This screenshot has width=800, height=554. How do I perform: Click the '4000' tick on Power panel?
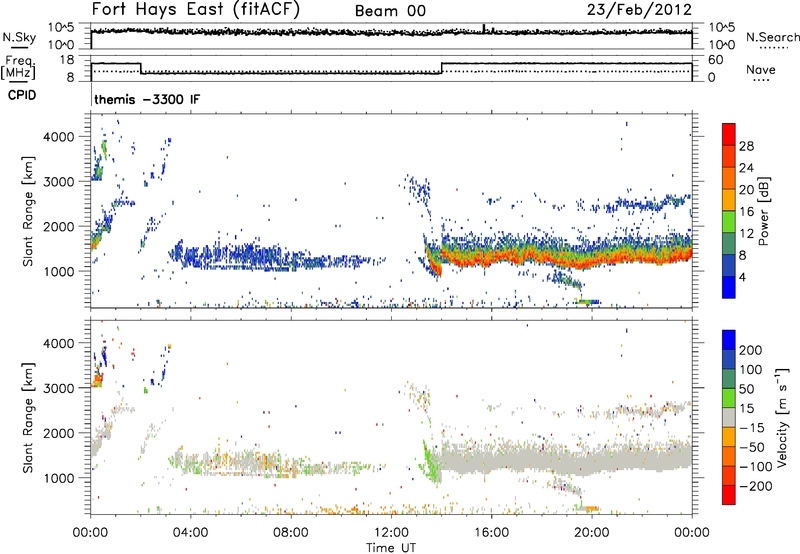point(58,137)
